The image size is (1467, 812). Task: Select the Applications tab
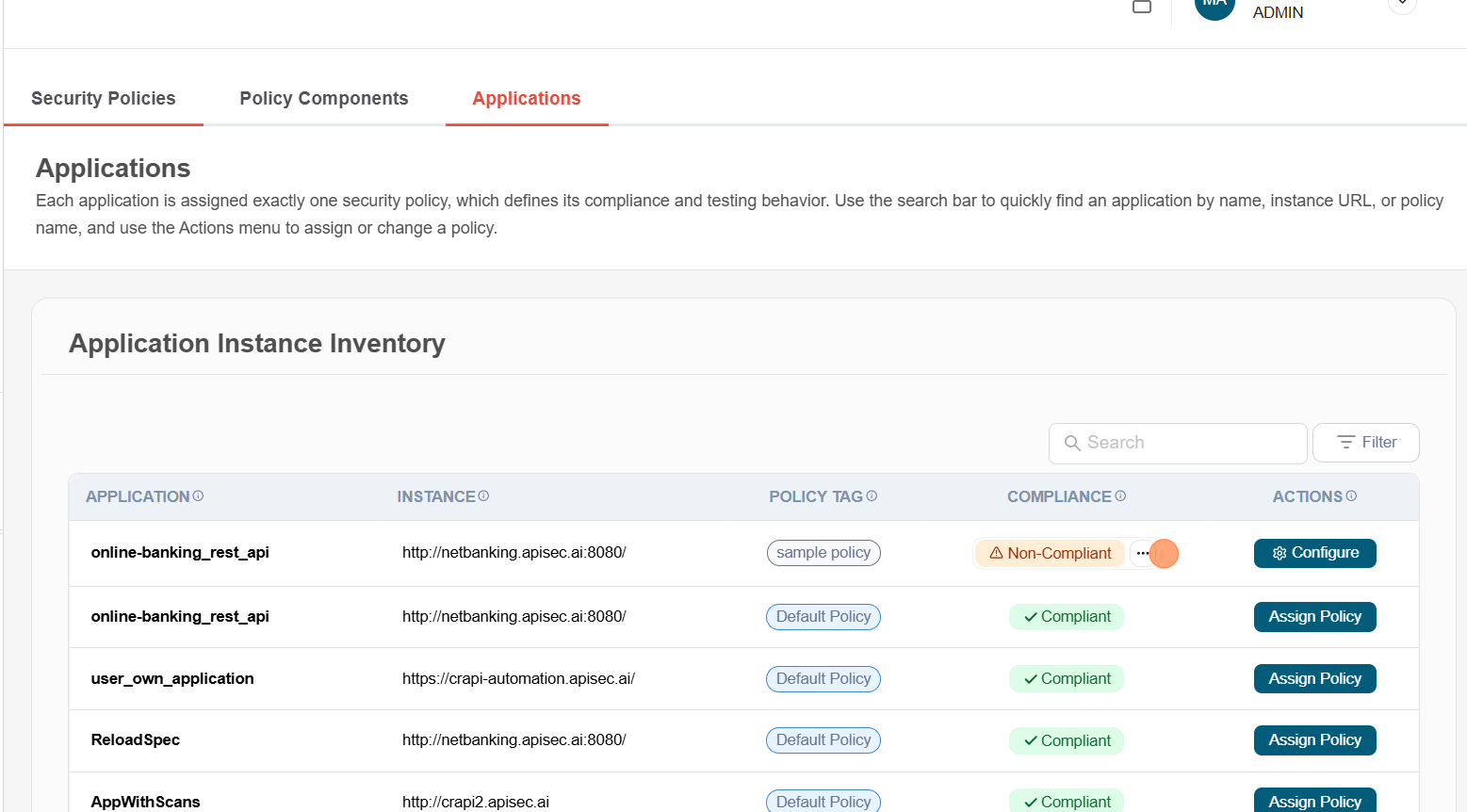(527, 99)
